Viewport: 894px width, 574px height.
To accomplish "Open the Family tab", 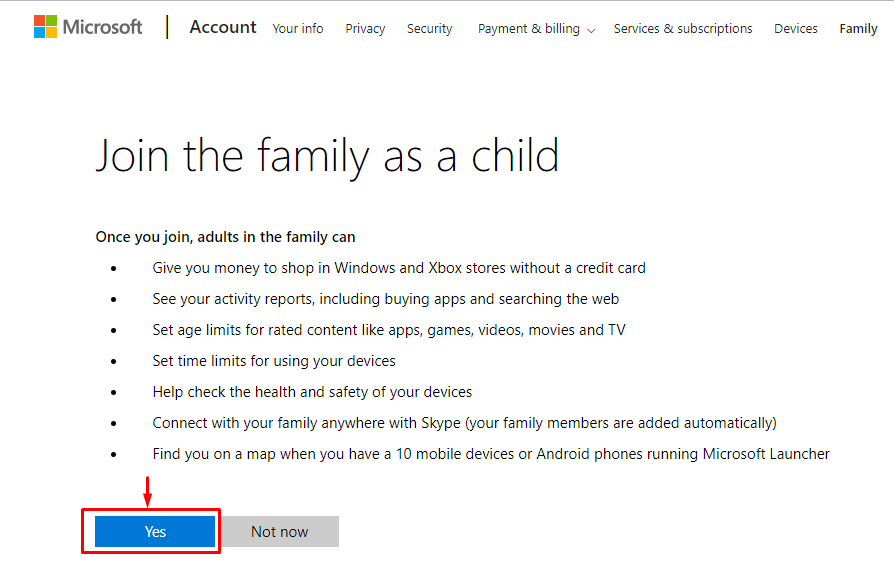I will tap(859, 29).
